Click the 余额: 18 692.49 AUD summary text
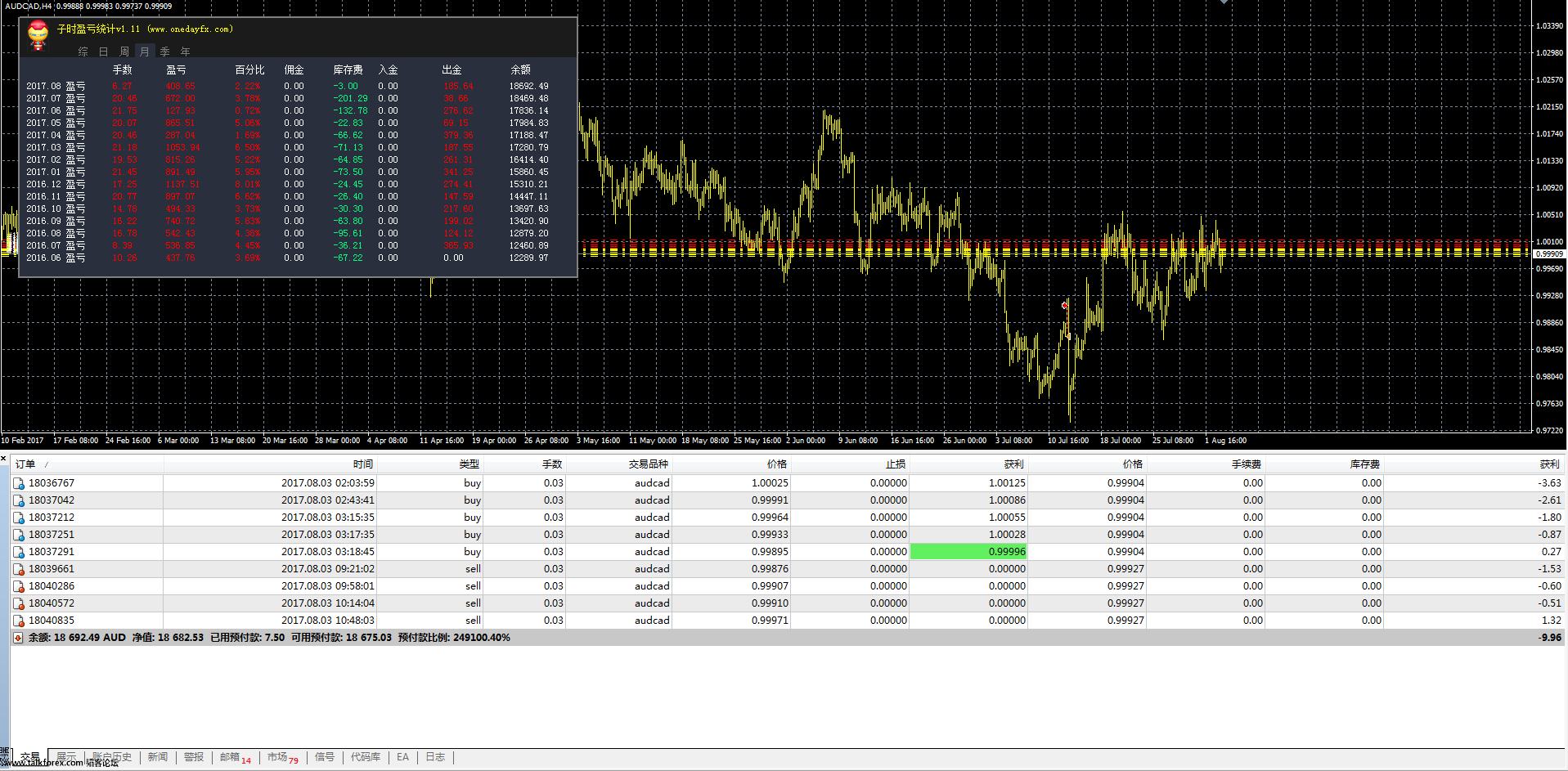This screenshot has width=1568, height=771. [77, 638]
